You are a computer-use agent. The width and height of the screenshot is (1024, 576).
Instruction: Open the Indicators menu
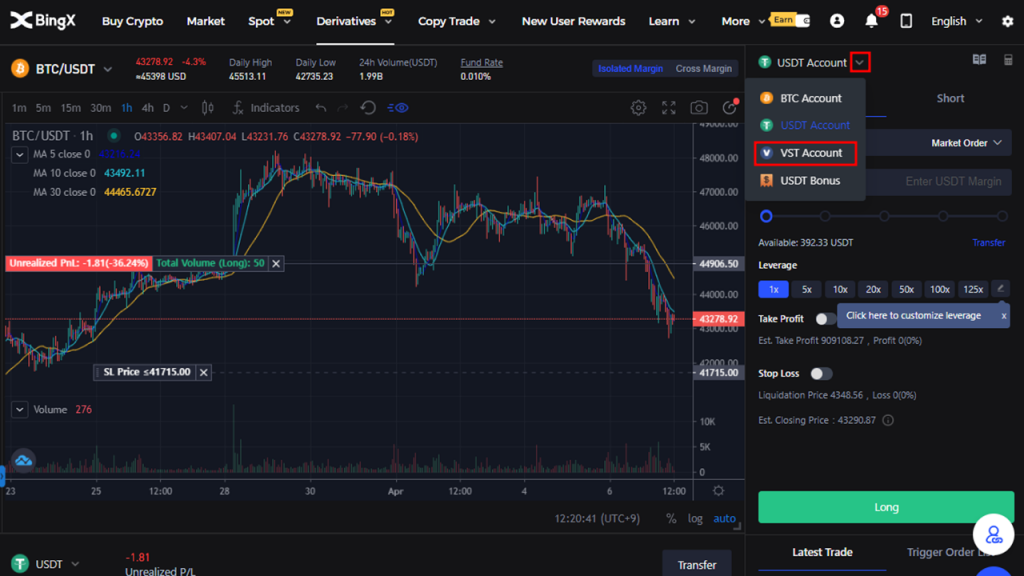[266, 108]
